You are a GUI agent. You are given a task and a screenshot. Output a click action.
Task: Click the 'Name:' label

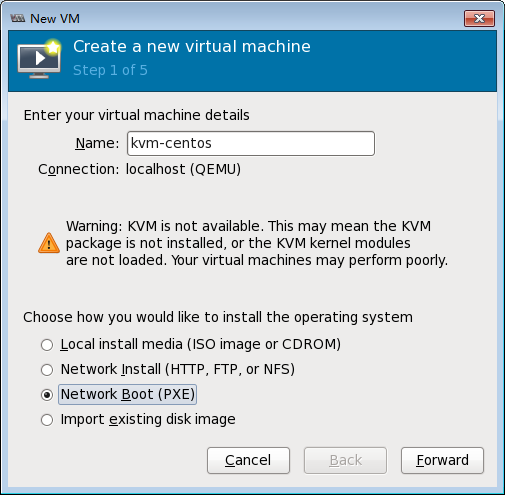tap(97, 143)
